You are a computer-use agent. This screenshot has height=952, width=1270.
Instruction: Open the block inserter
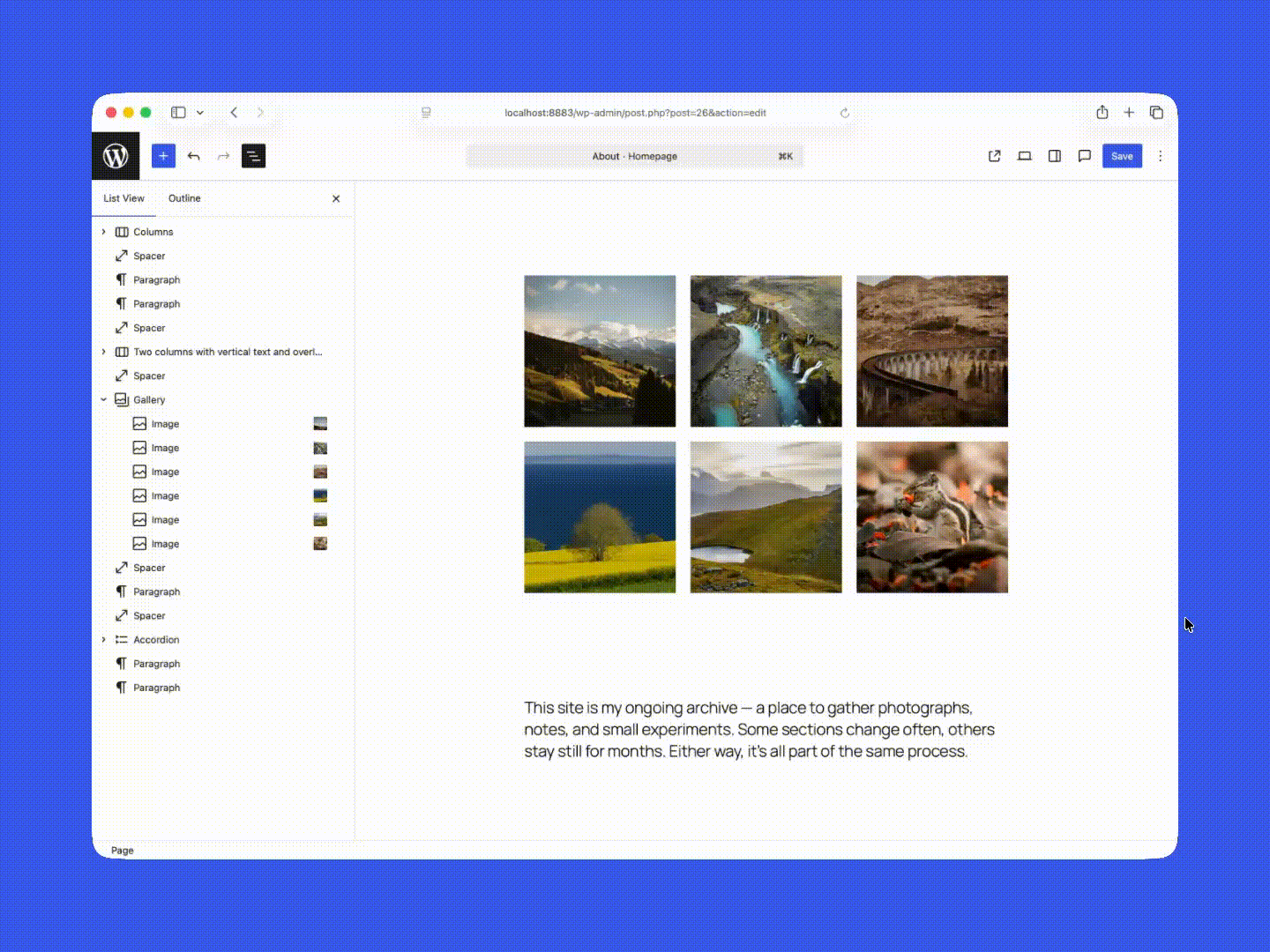coord(163,156)
